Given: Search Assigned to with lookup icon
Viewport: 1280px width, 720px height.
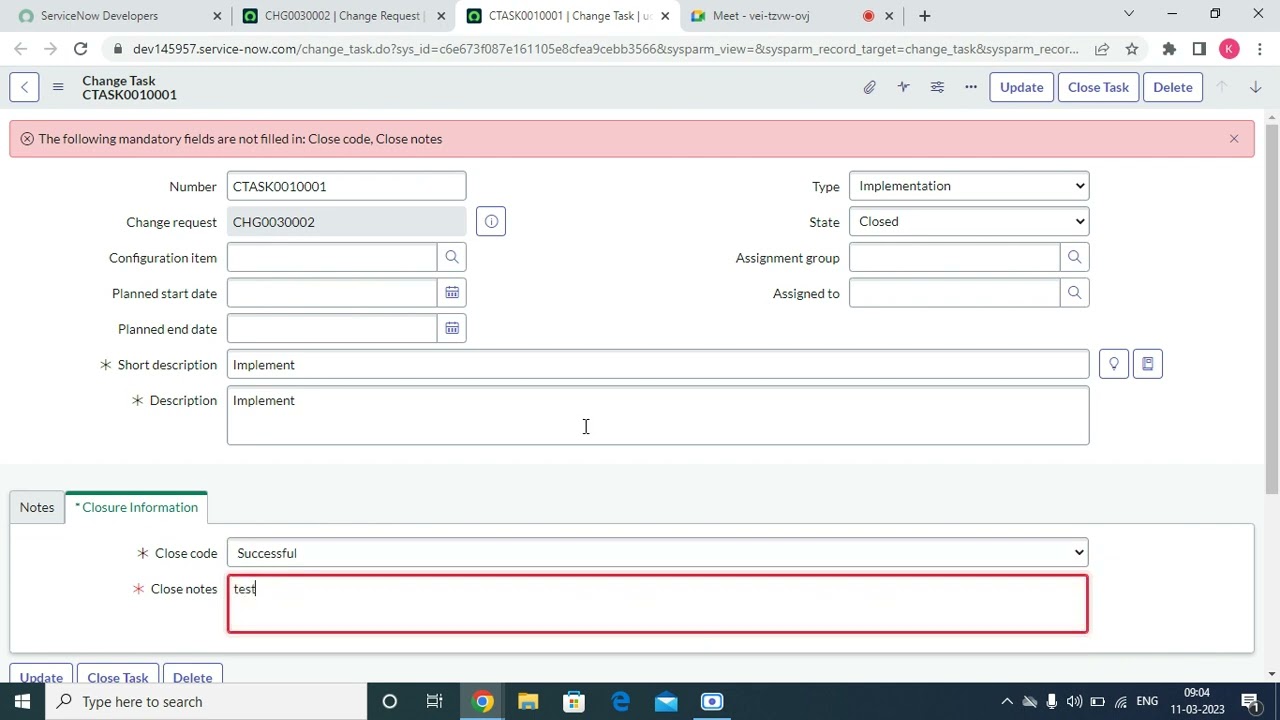Looking at the screenshot, I should point(1074,293).
